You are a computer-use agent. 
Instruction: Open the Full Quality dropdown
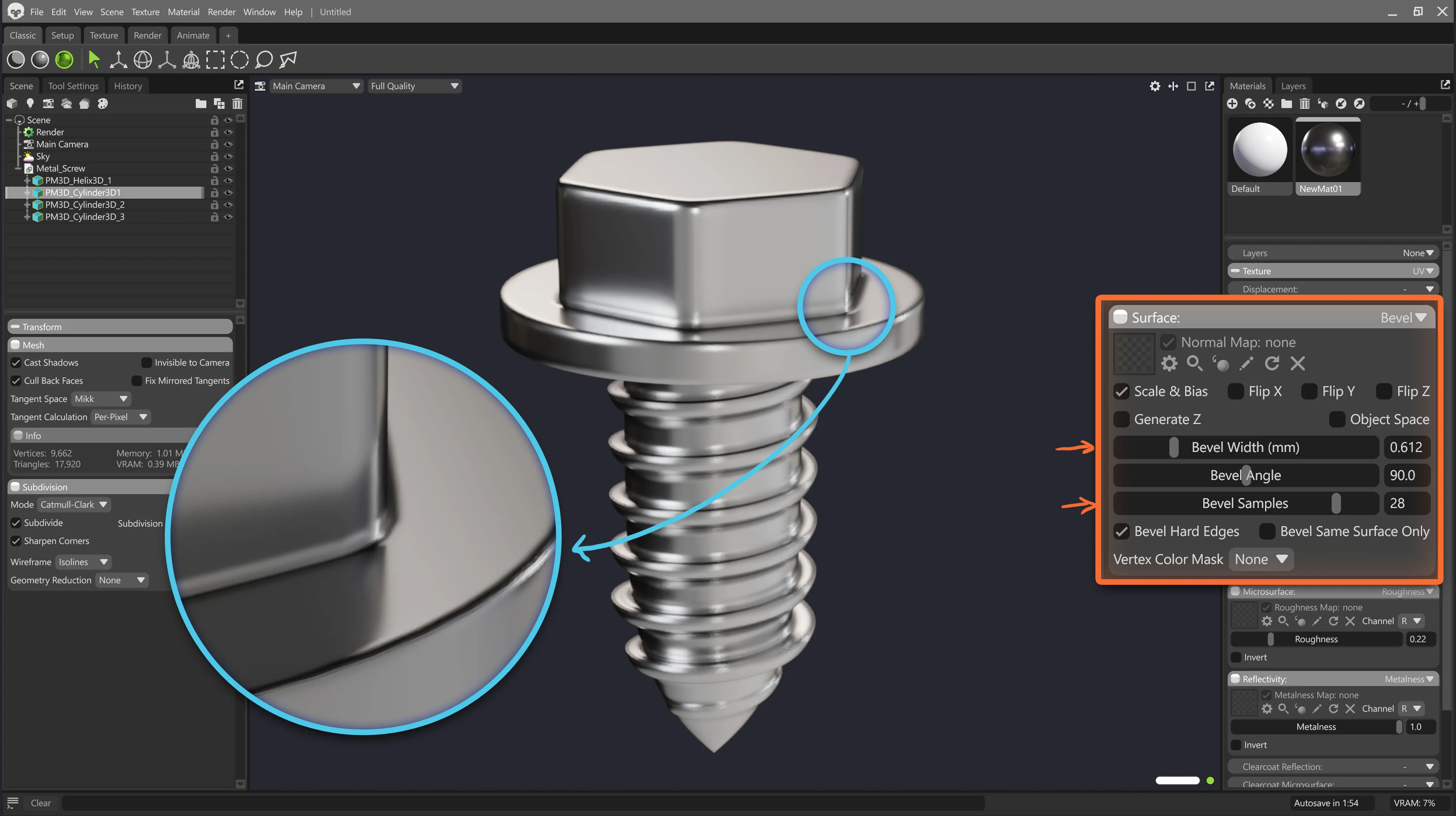414,86
